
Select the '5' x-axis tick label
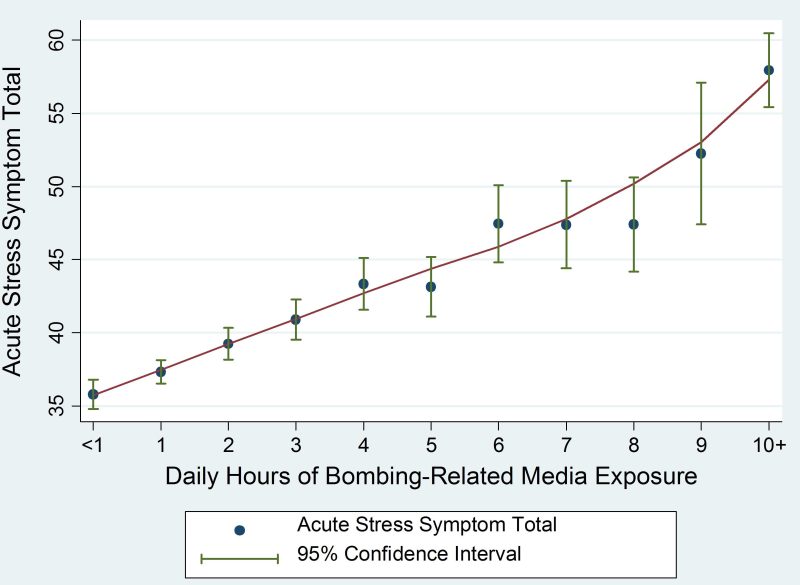(431, 443)
